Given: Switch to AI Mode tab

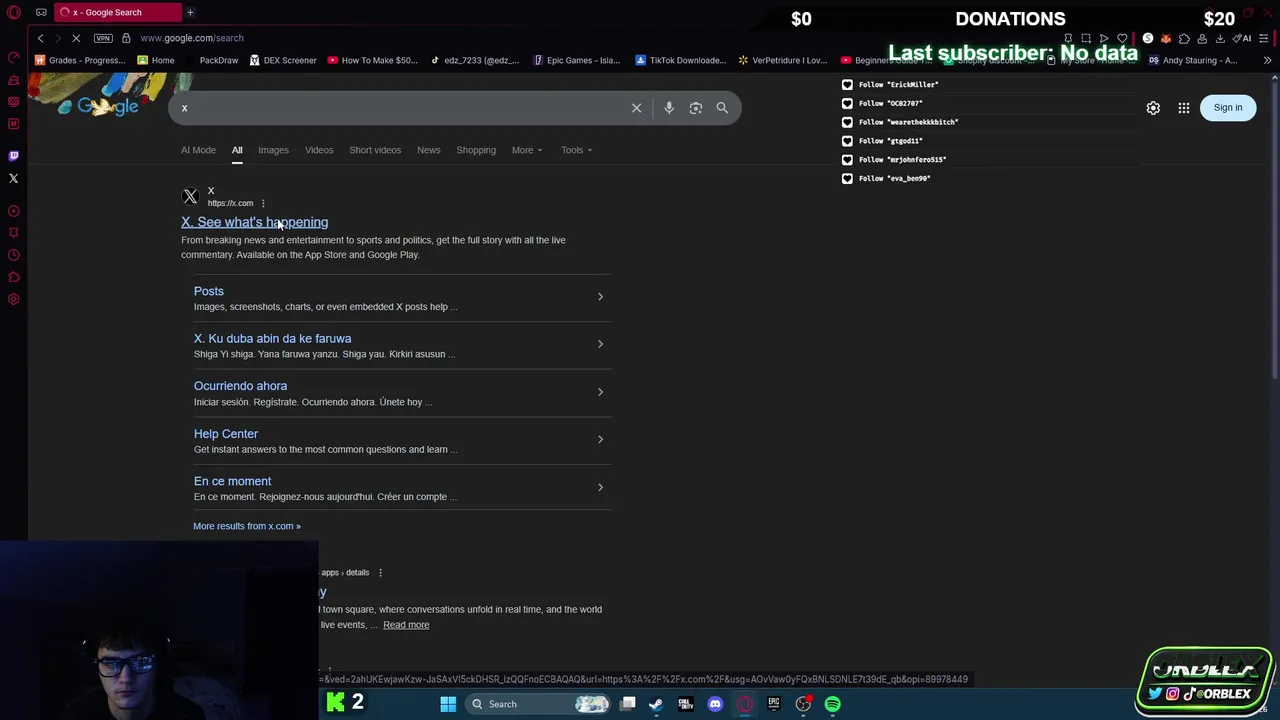Looking at the screenshot, I should 198,150.
